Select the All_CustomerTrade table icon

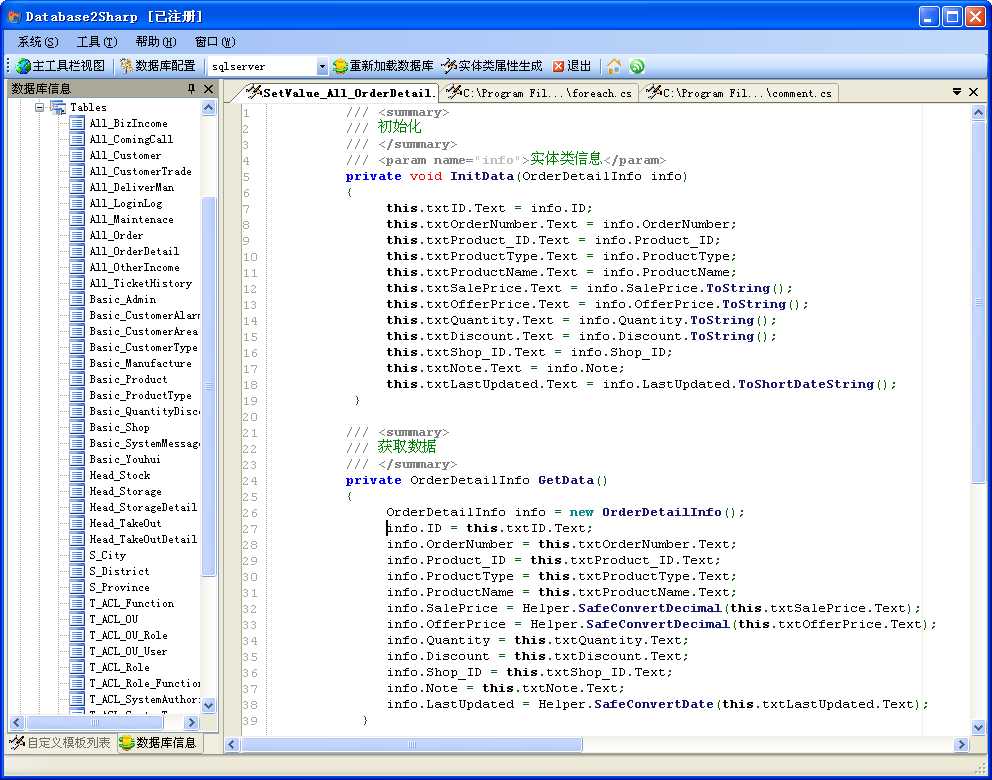pyautogui.click(x=77, y=171)
